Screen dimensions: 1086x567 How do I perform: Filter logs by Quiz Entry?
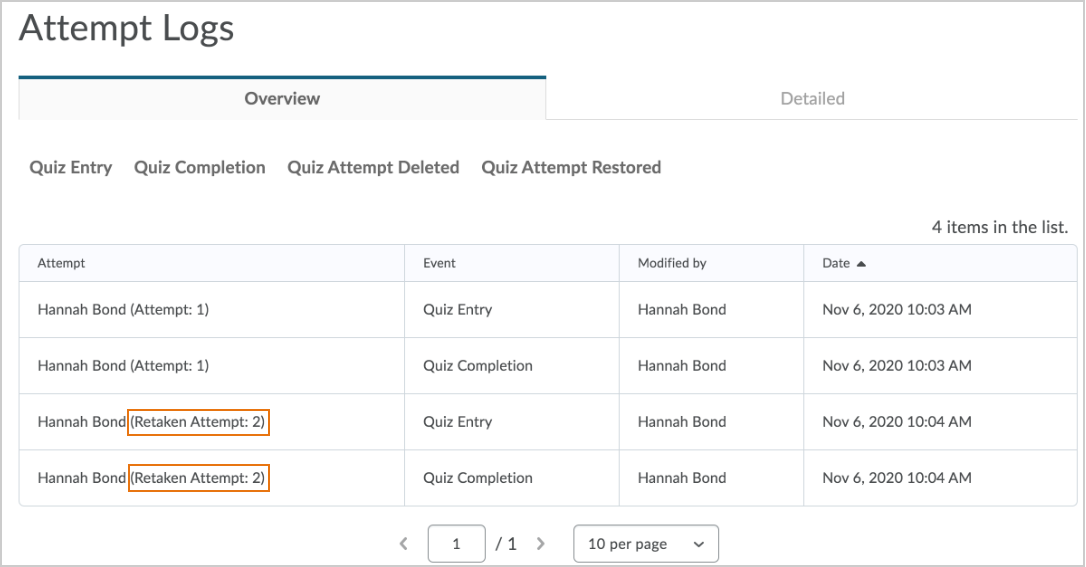pyautogui.click(x=71, y=167)
